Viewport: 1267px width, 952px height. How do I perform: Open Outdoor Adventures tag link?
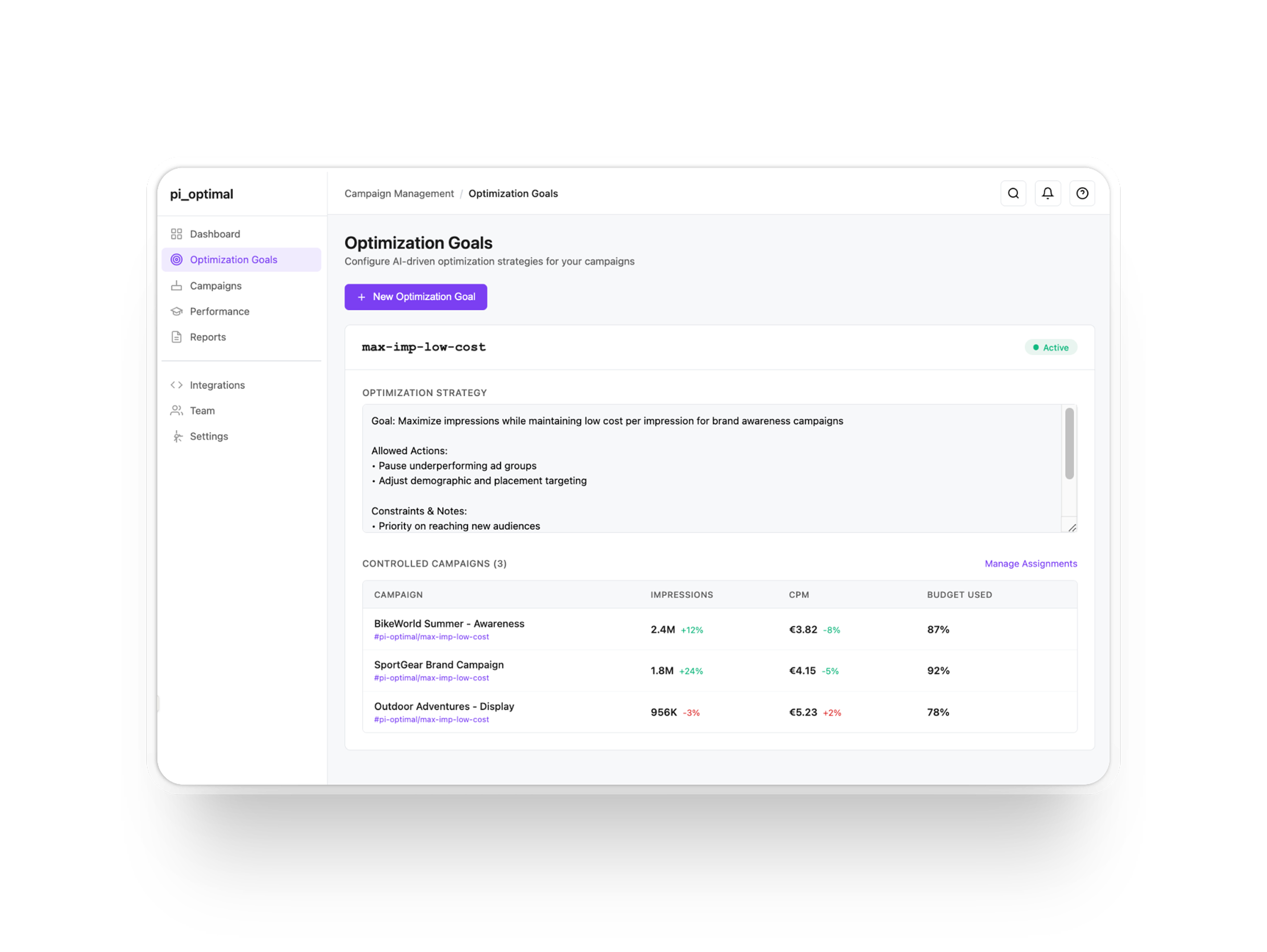click(431, 720)
